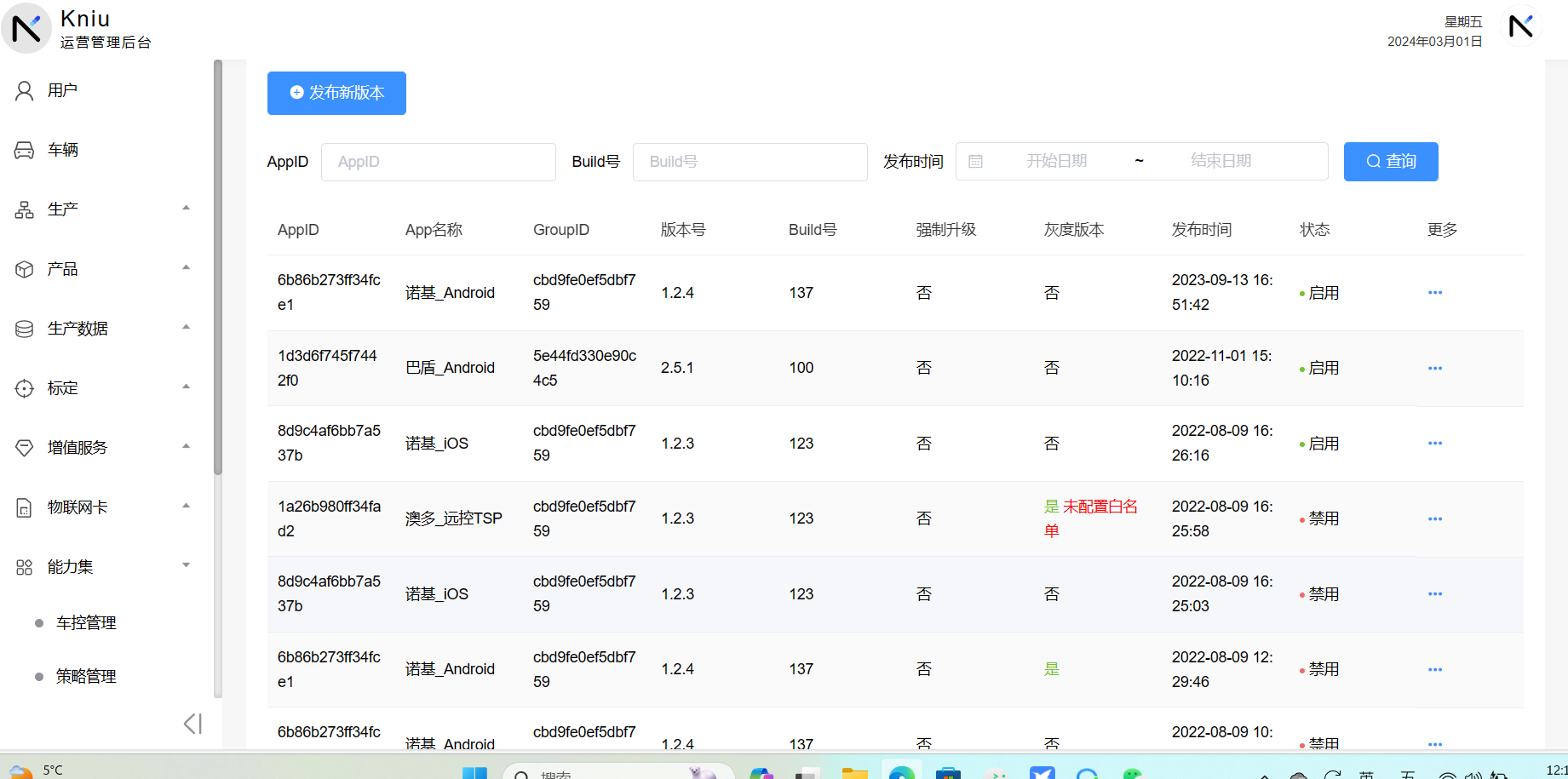
Task: Click the 查询 search button
Action: point(1391,162)
